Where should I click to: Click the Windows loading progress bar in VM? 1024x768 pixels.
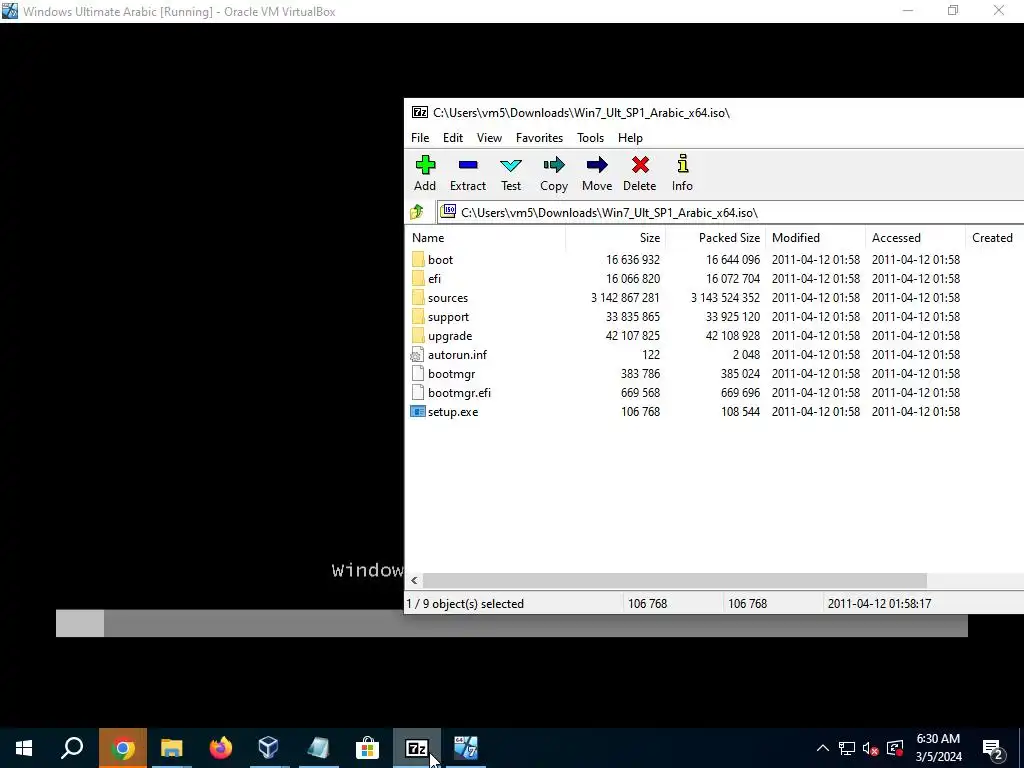pos(511,623)
